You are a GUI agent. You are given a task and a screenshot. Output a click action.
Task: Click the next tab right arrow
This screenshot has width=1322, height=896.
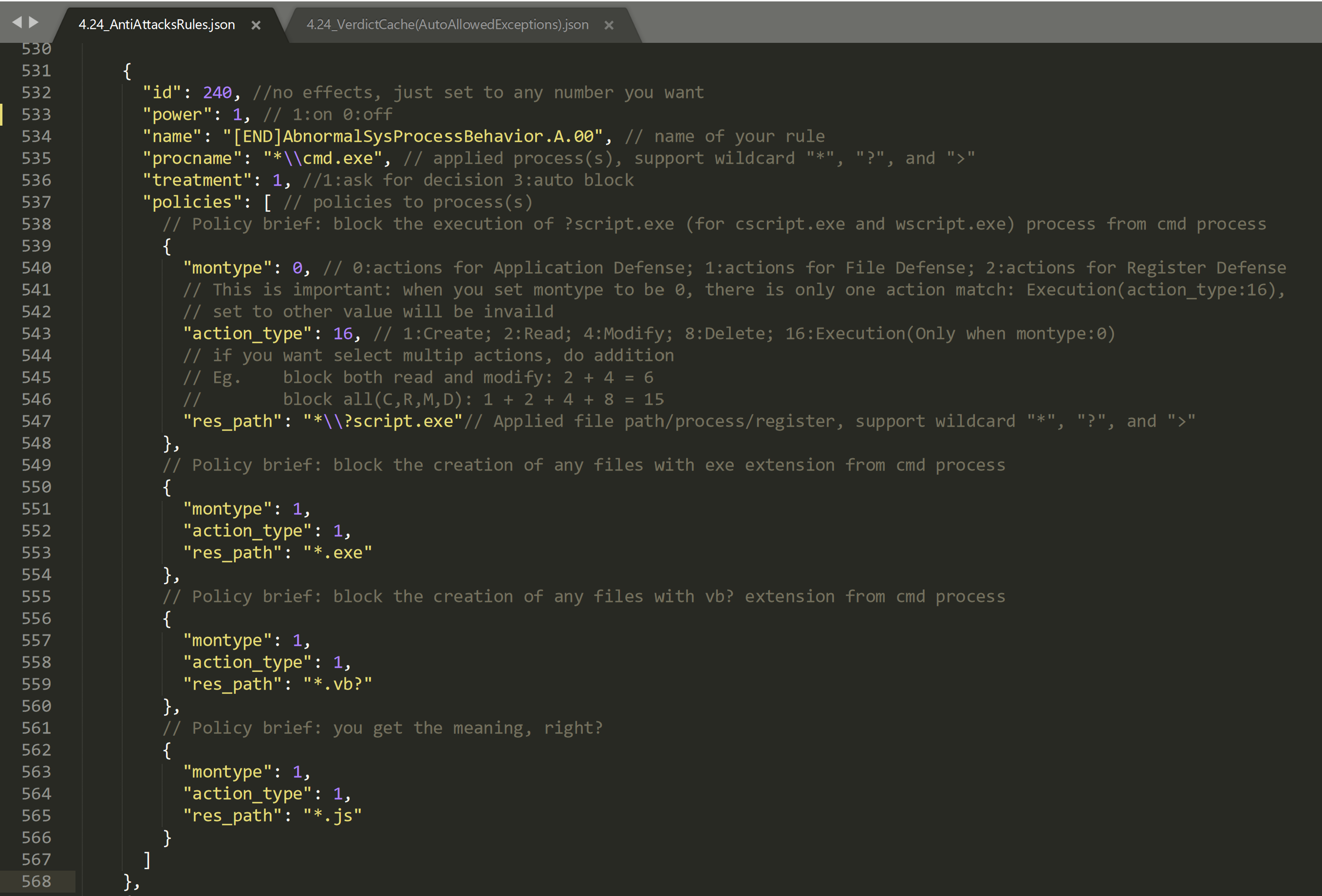pos(34,22)
